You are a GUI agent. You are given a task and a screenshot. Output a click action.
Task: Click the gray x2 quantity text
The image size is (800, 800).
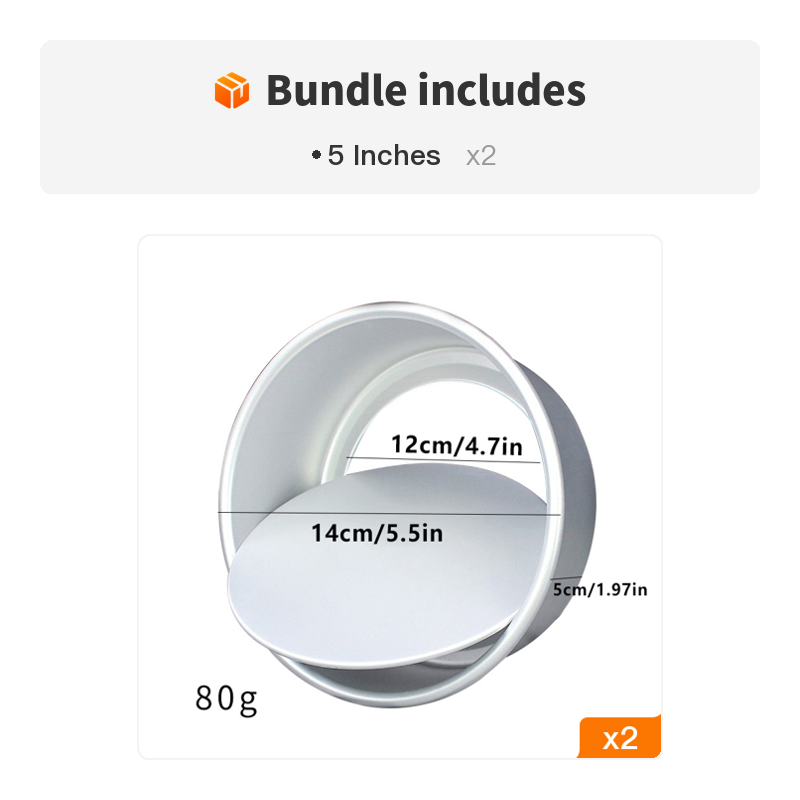[481, 156]
